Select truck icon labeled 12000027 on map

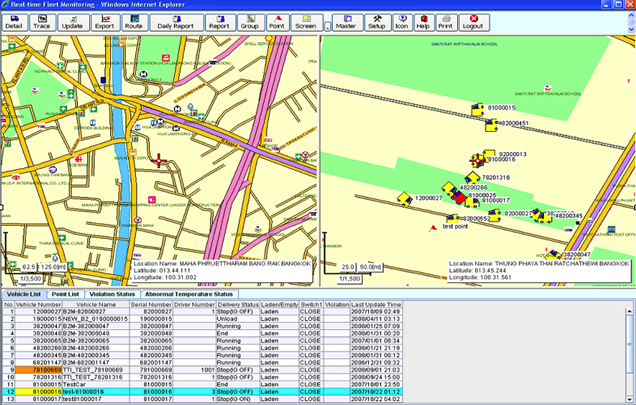pyautogui.click(x=404, y=199)
